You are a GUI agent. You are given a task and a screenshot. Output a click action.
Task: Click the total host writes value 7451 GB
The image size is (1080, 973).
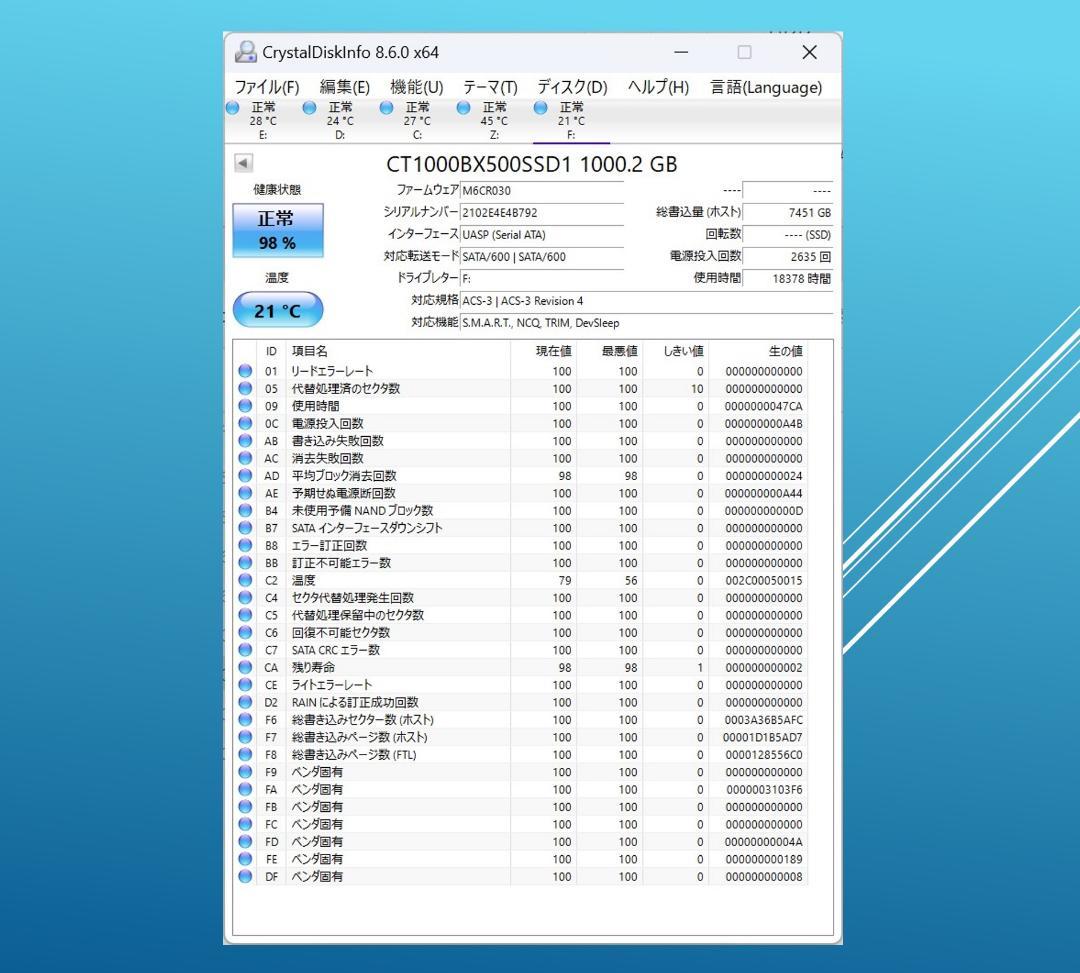tap(787, 213)
